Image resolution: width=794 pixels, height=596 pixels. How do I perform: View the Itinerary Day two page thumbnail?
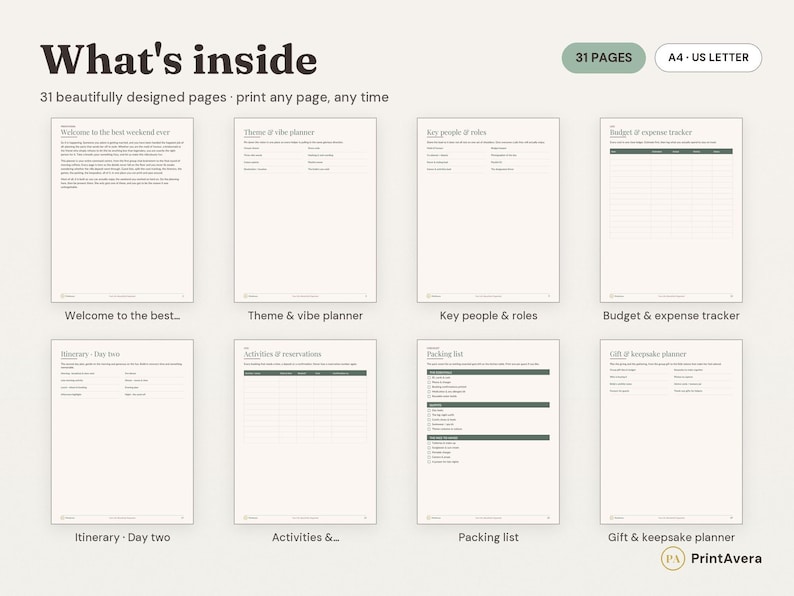pos(122,431)
